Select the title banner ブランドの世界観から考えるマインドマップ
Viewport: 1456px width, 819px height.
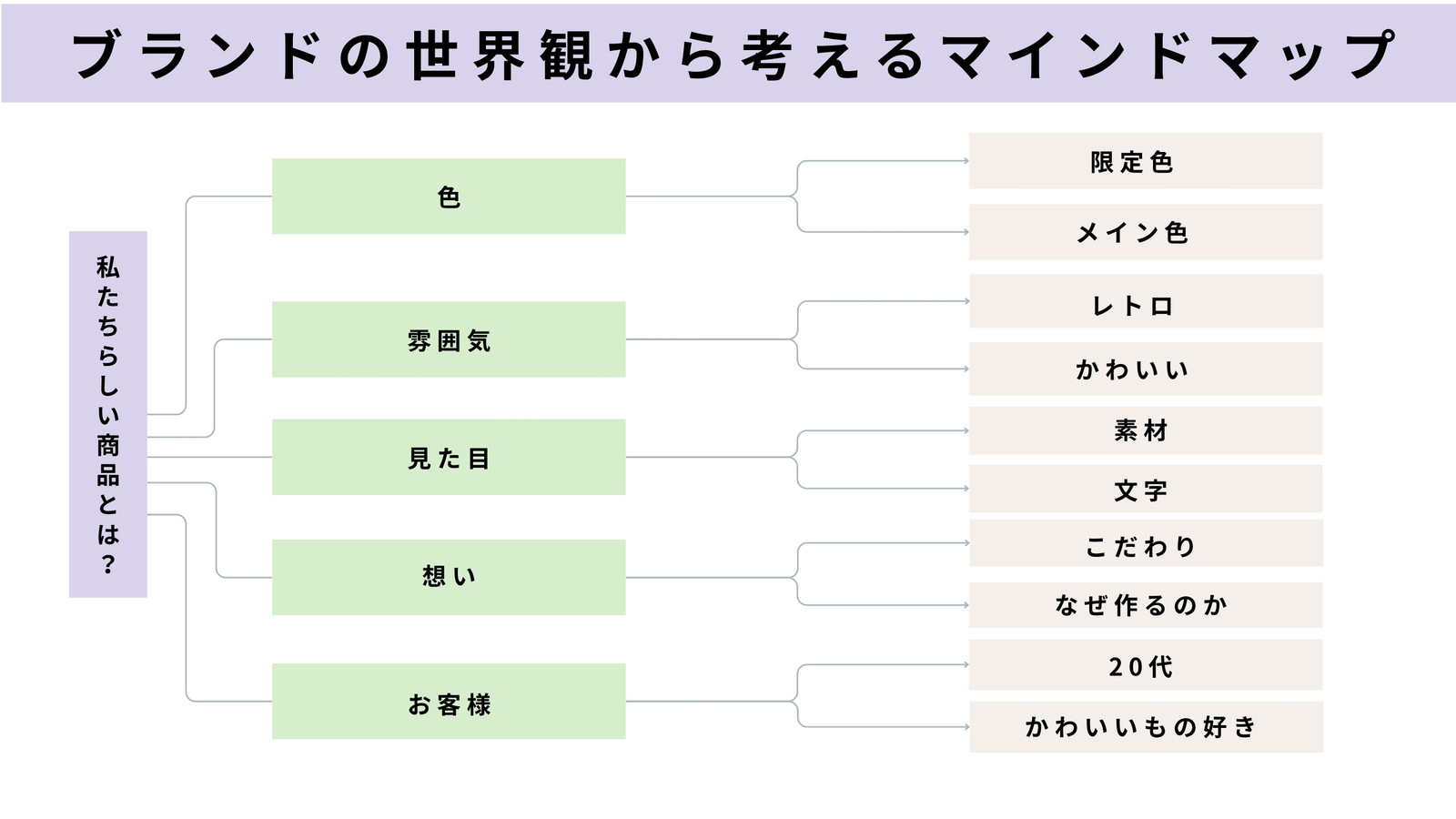pyautogui.click(x=728, y=54)
